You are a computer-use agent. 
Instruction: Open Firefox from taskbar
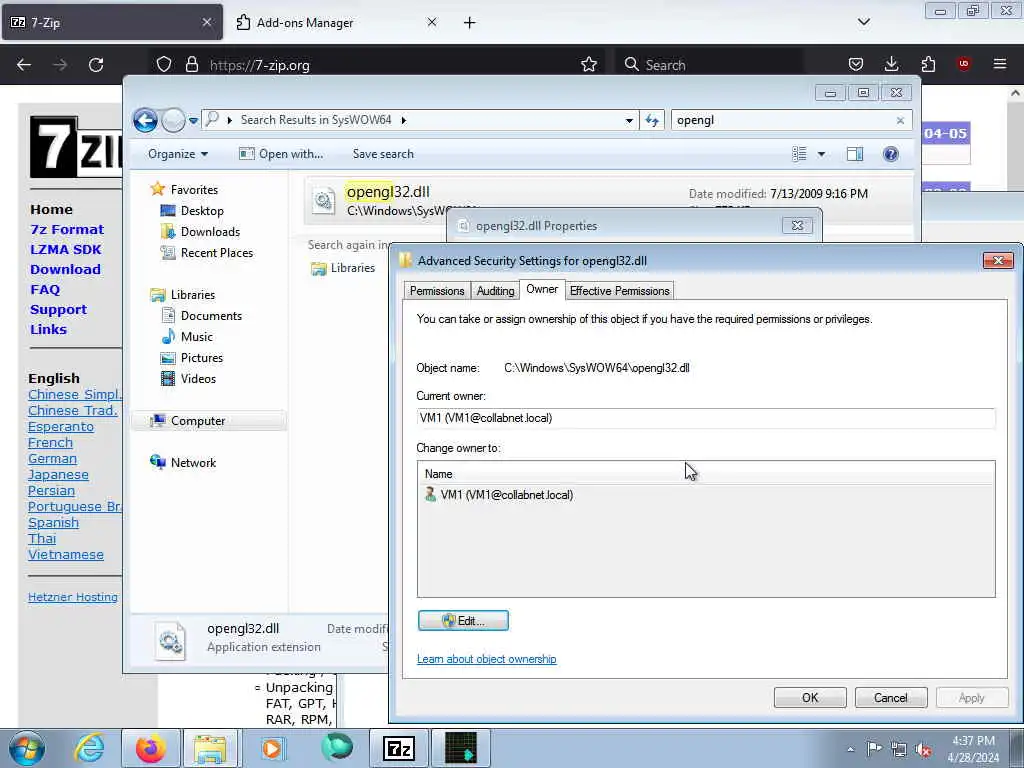pyautogui.click(x=150, y=748)
